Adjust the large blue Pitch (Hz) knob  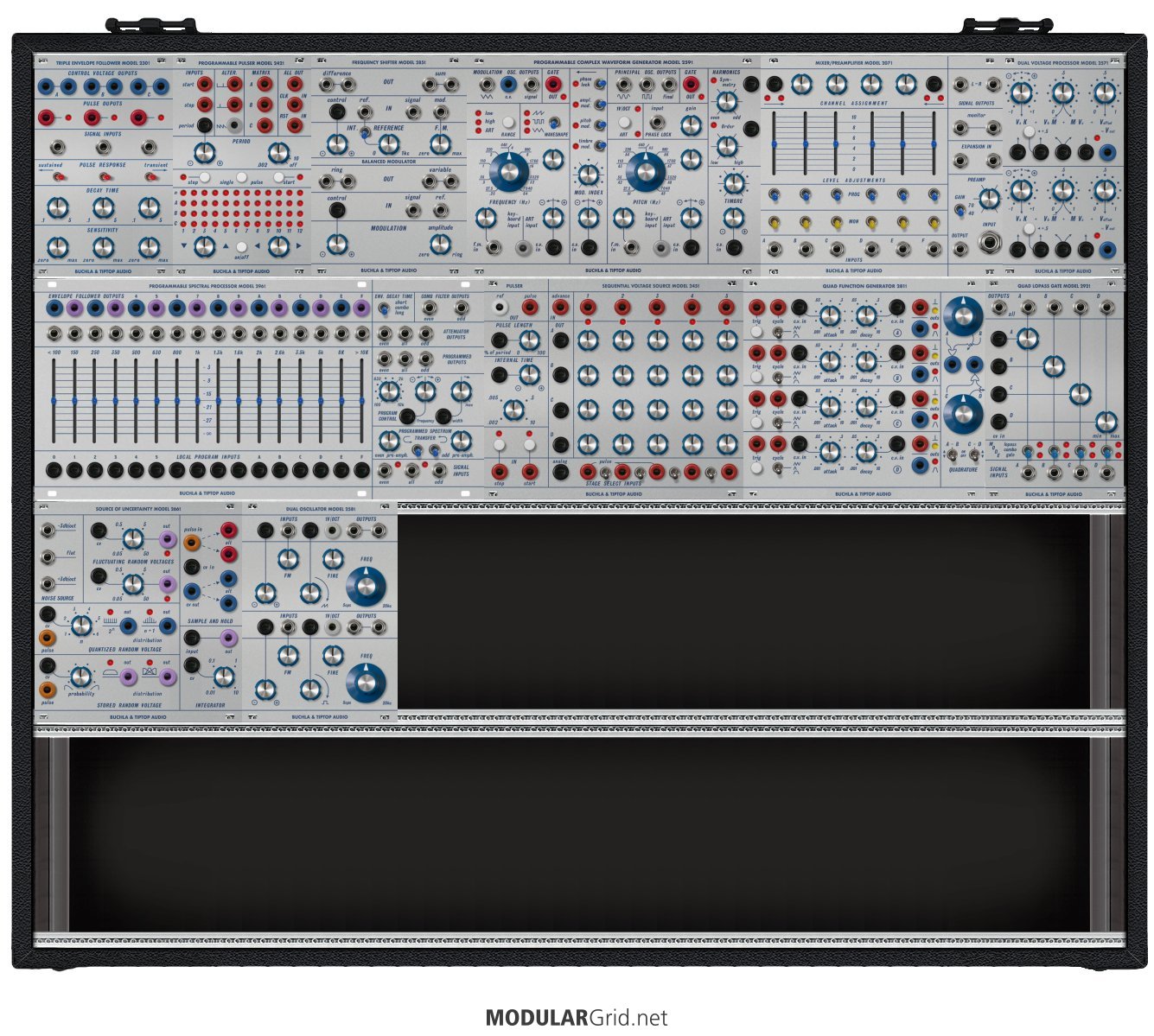click(x=645, y=170)
